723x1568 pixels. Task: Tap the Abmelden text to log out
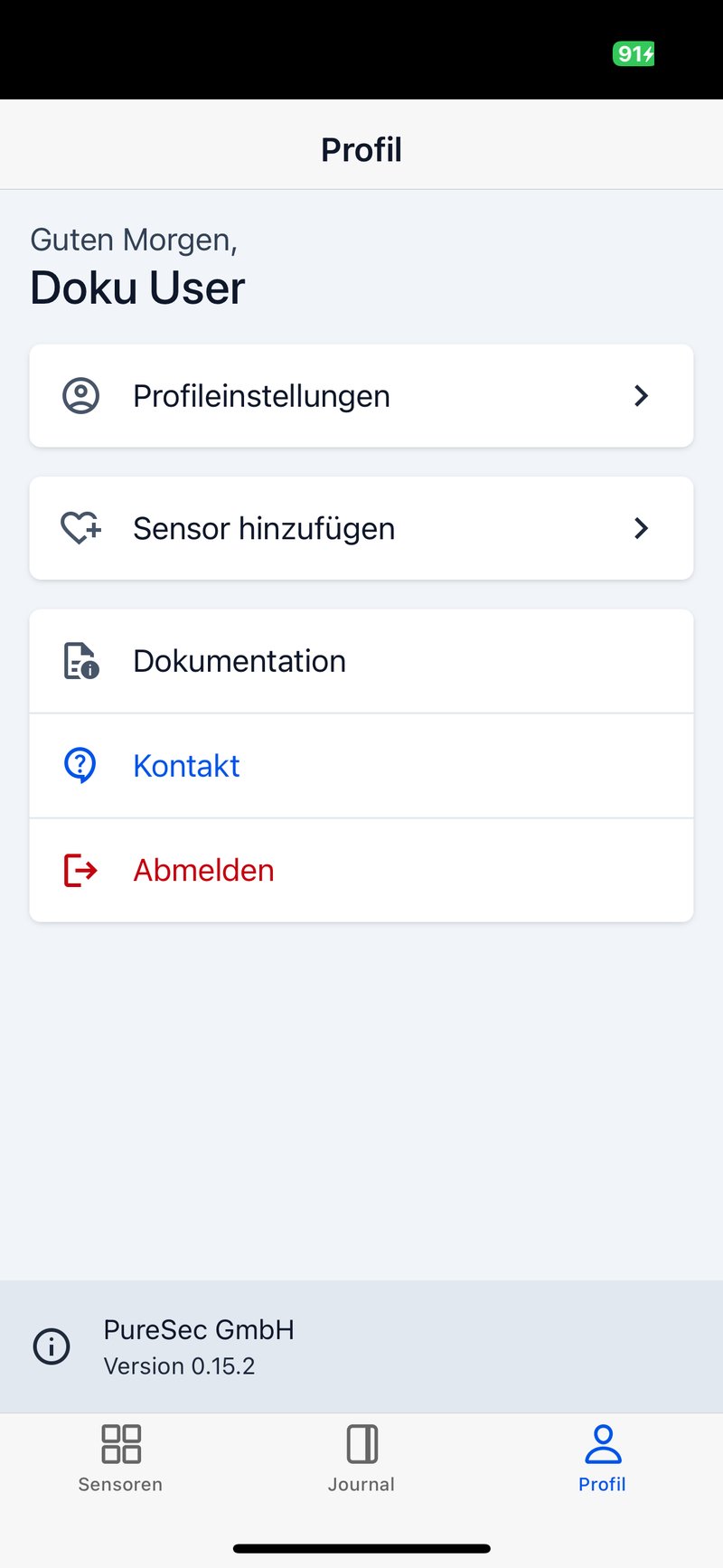click(203, 870)
